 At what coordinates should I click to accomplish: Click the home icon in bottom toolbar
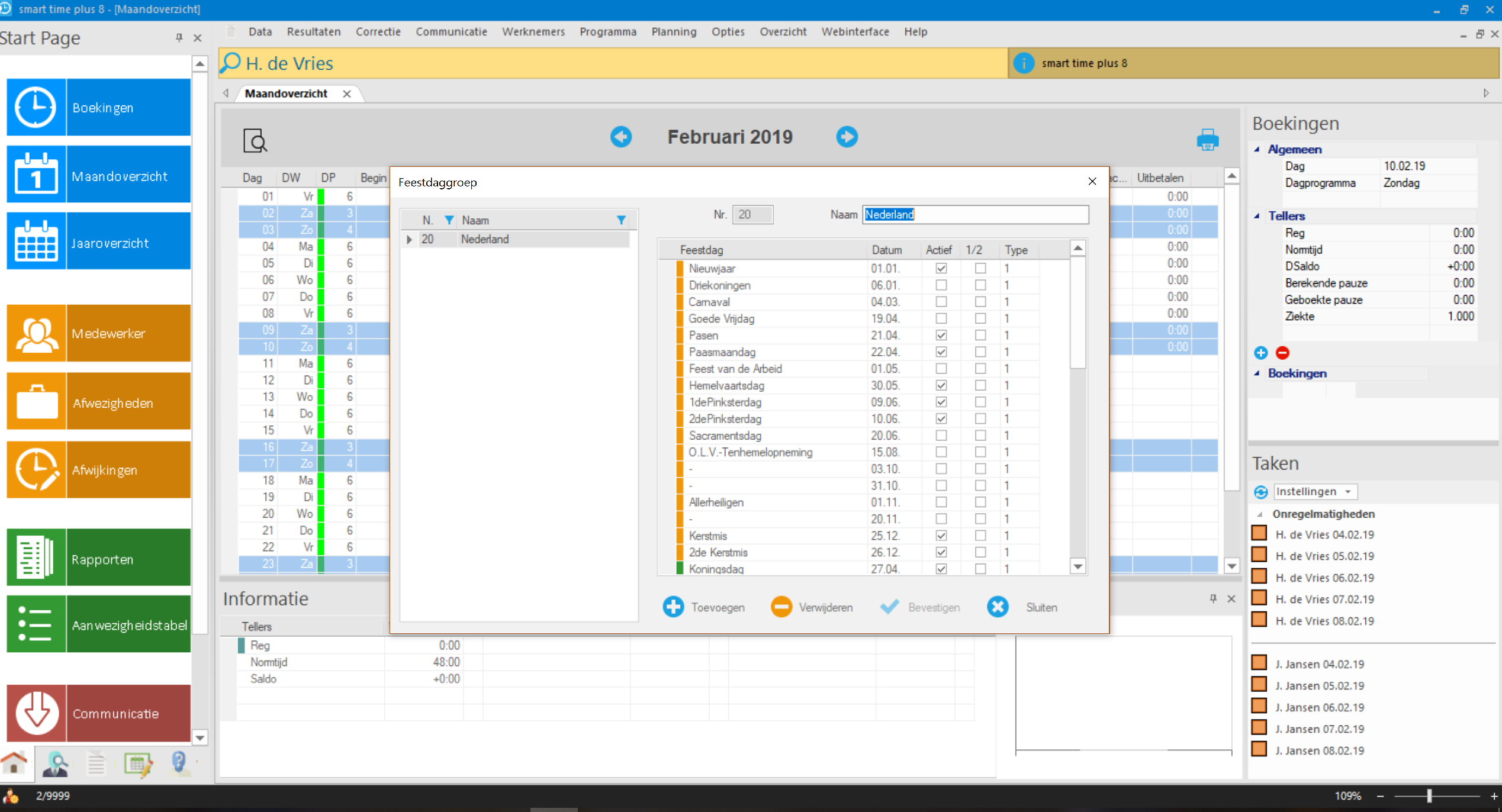(14, 763)
